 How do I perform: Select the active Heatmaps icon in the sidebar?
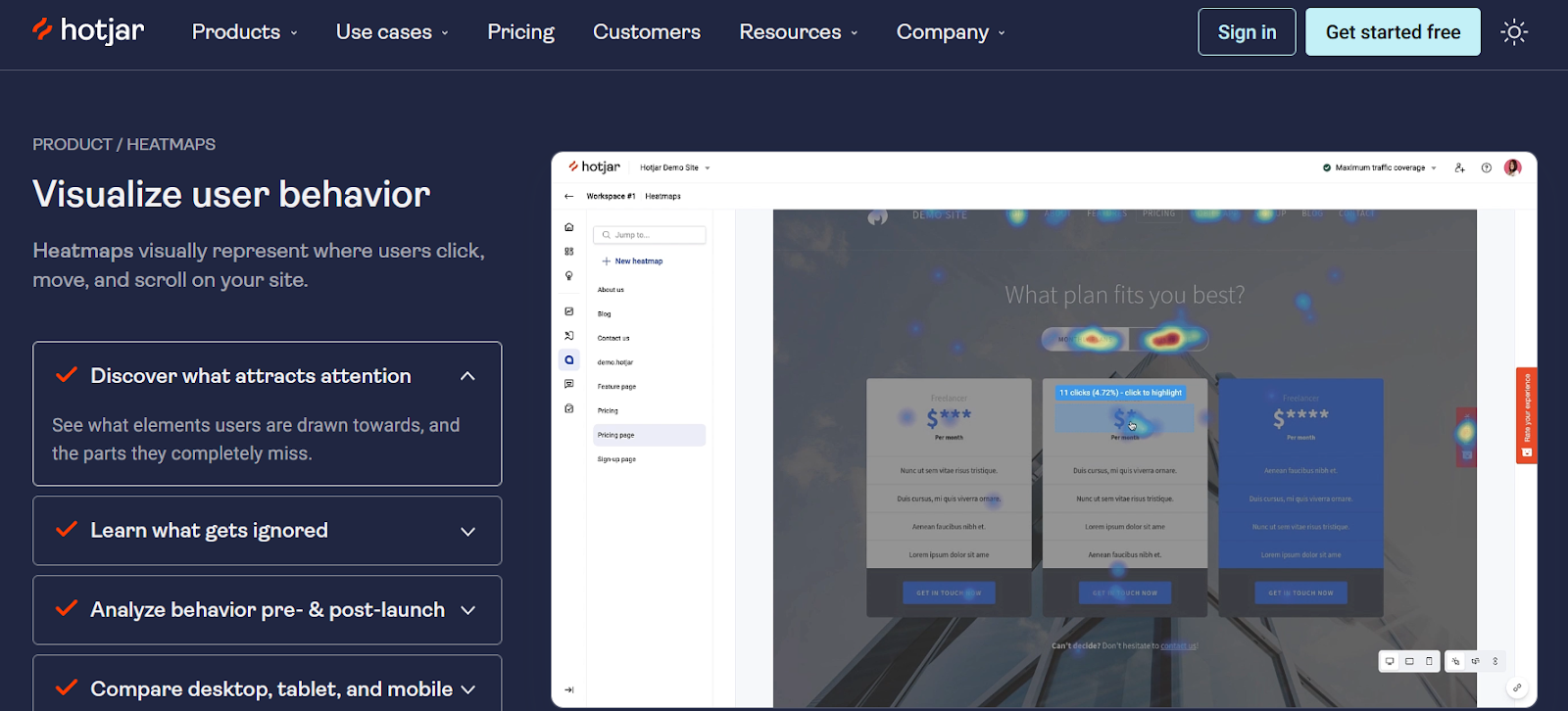(569, 360)
